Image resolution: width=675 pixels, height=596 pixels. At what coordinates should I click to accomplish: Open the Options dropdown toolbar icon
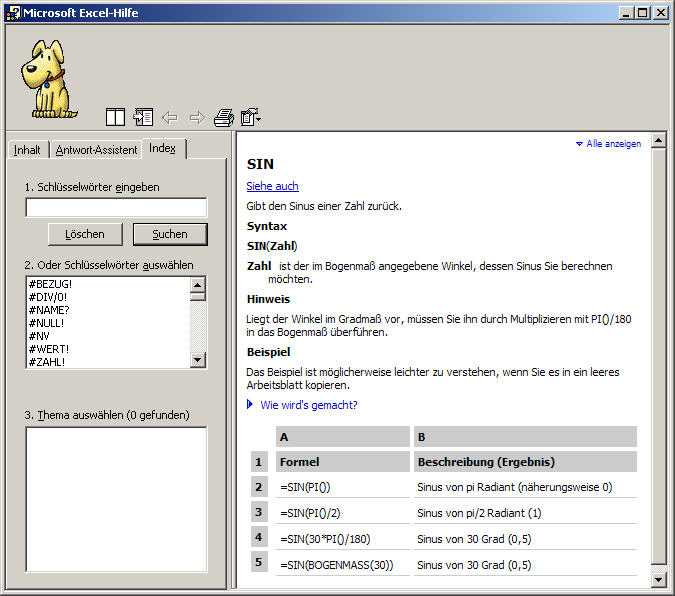tap(250, 117)
